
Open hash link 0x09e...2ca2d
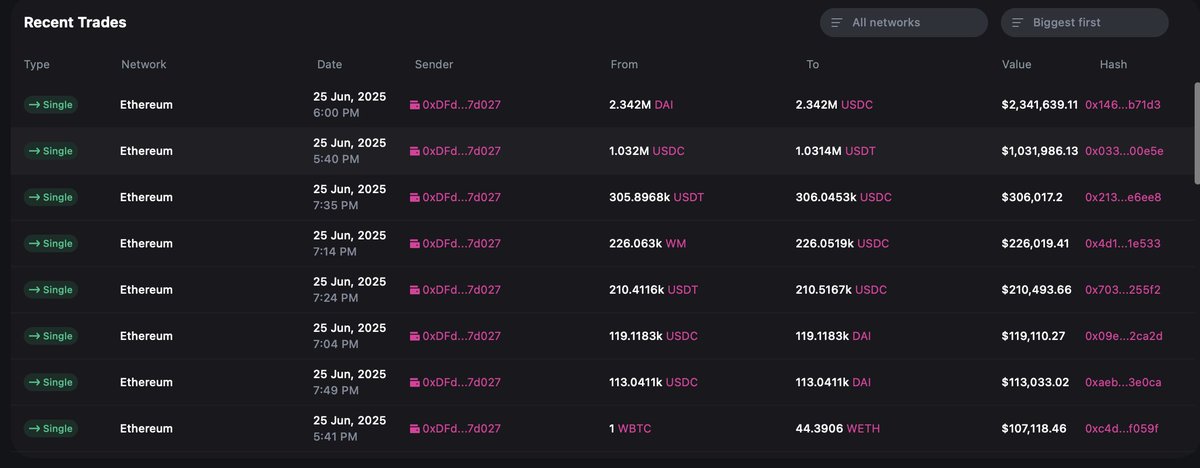coord(1124,336)
